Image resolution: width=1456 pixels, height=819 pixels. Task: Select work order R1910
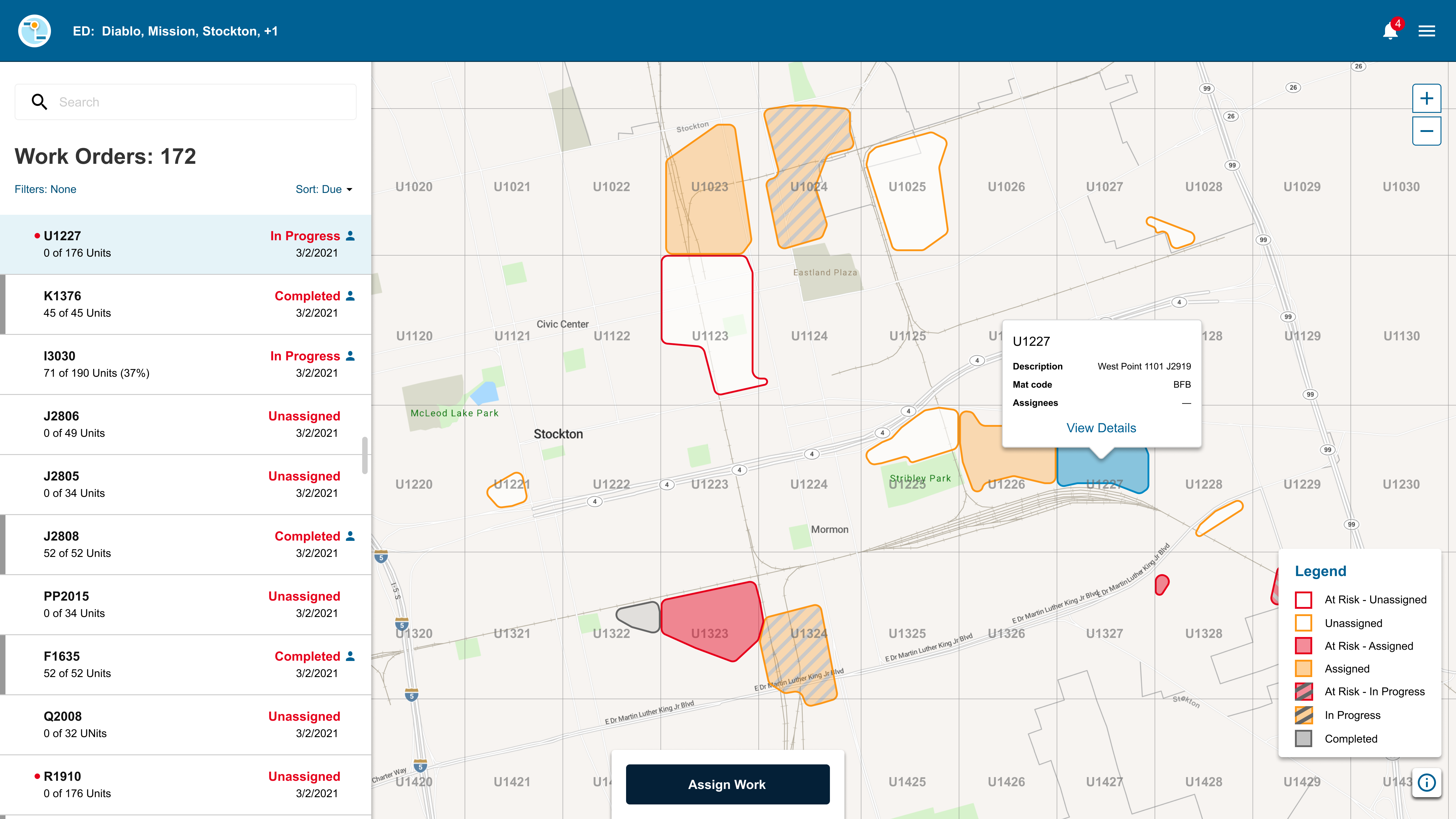(x=185, y=785)
